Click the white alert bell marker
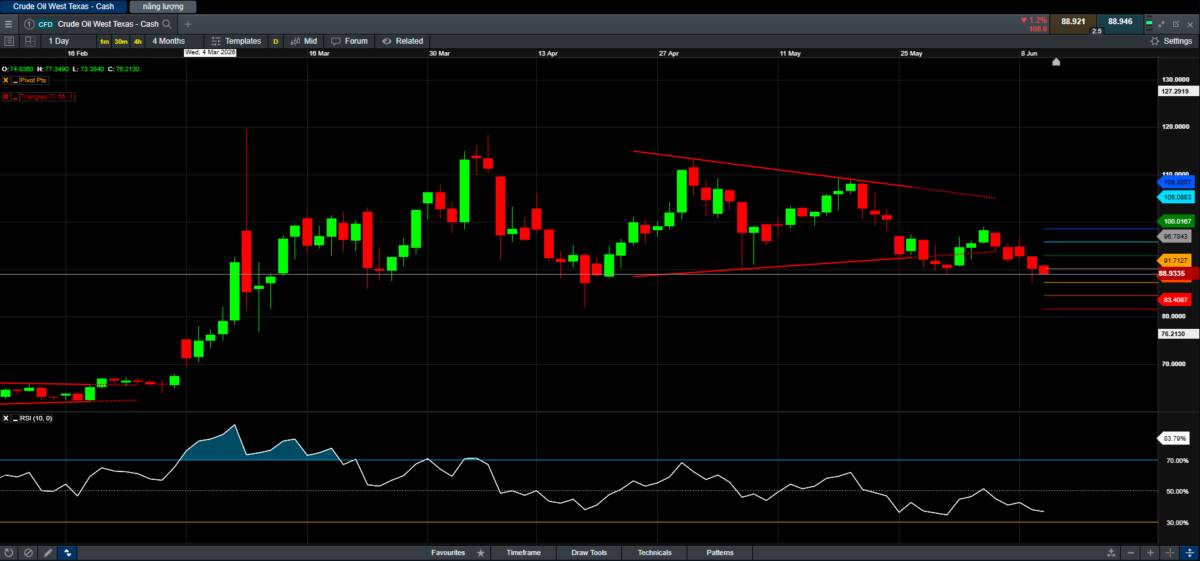Screen dimensions: 1200x561 1056,62
